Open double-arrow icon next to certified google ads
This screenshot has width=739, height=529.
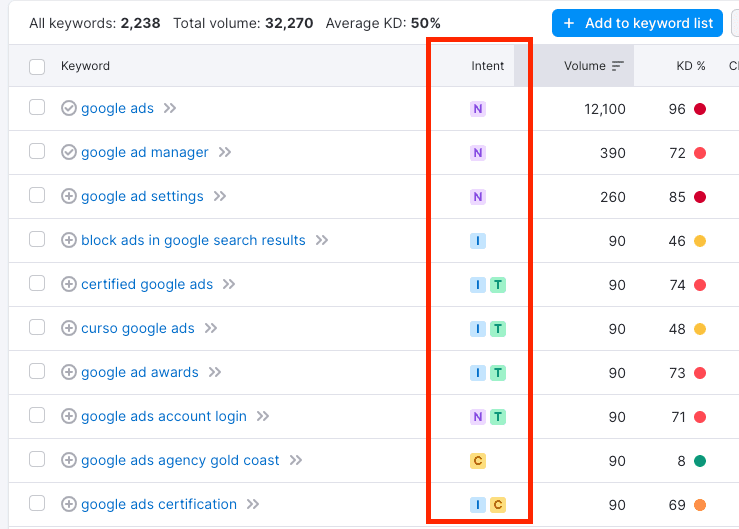tap(229, 284)
